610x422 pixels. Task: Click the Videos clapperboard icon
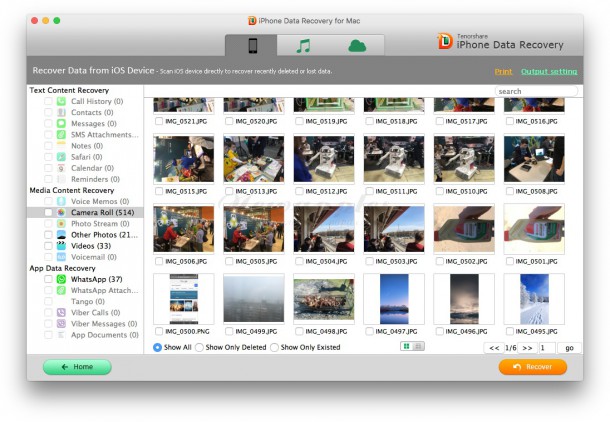coord(61,246)
